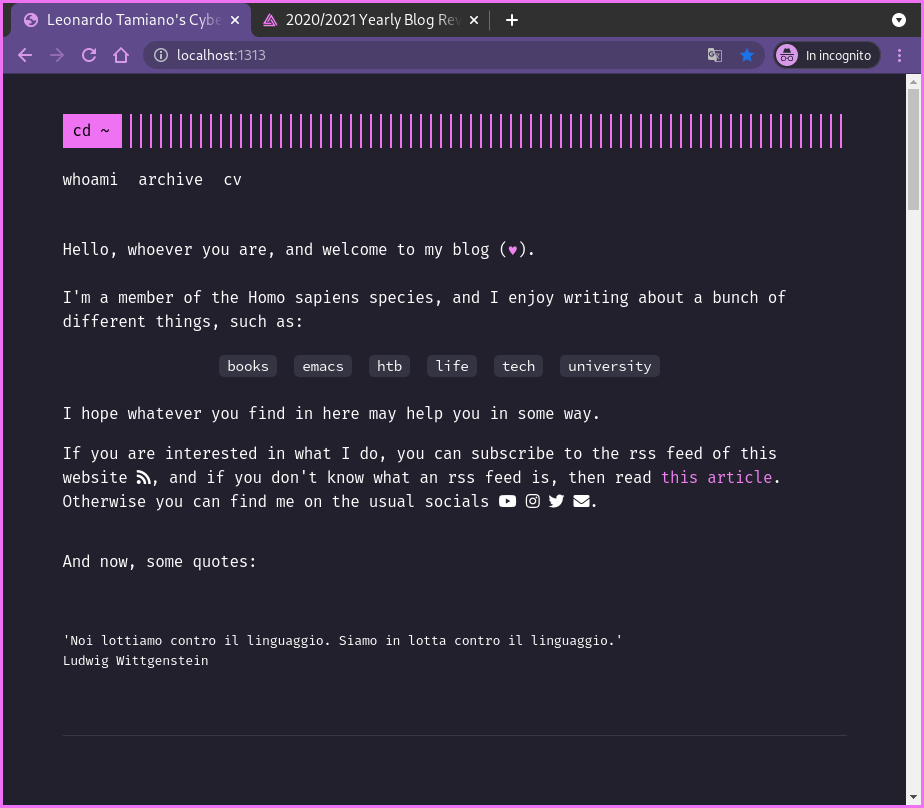Open the Instagram social icon

tap(533, 501)
